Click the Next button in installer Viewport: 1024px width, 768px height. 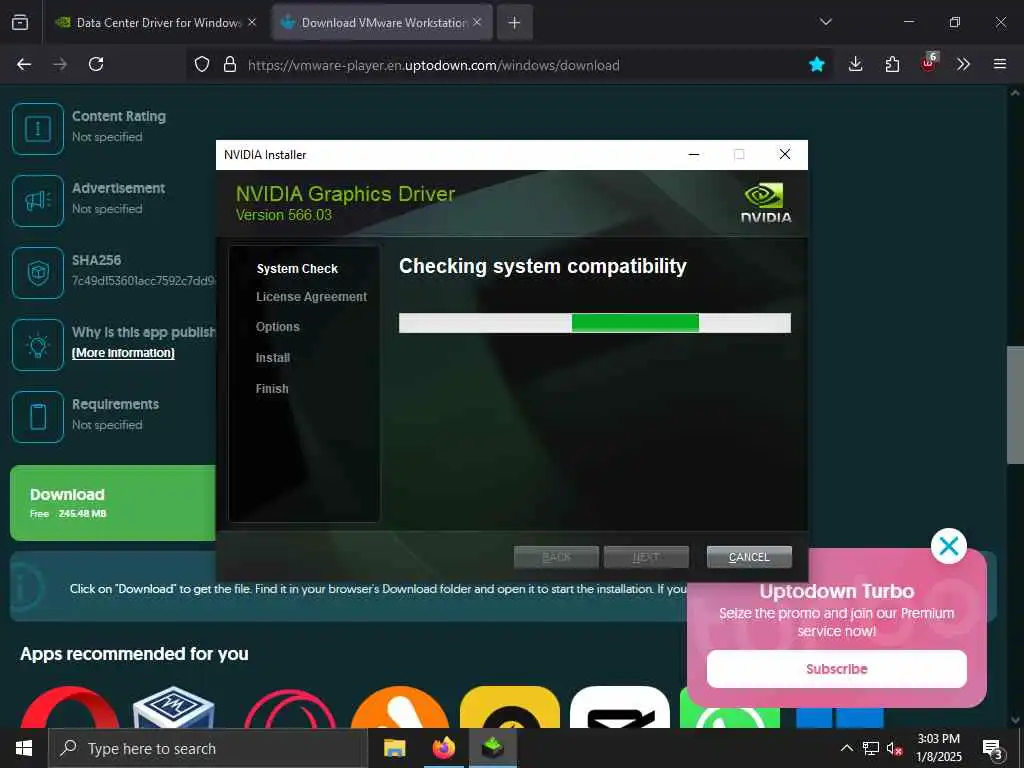click(646, 557)
